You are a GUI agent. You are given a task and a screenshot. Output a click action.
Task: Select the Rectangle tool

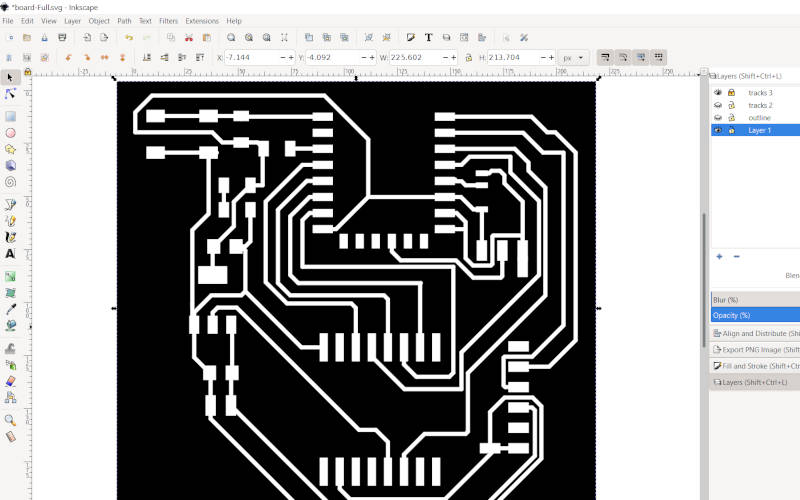point(10,116)
